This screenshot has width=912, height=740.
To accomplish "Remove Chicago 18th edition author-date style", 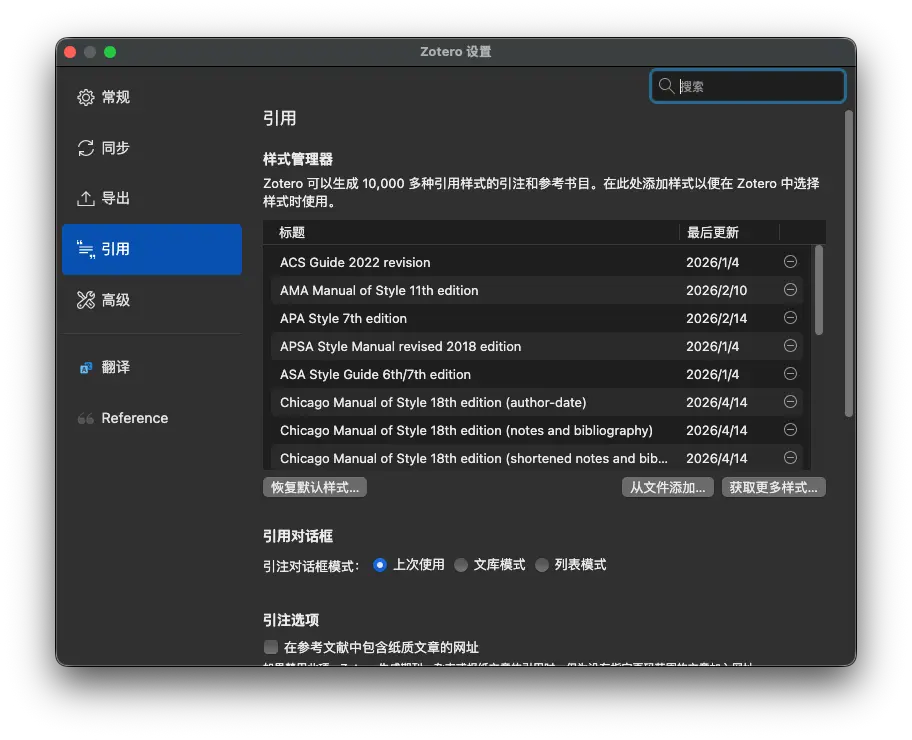I will (790, 401).
